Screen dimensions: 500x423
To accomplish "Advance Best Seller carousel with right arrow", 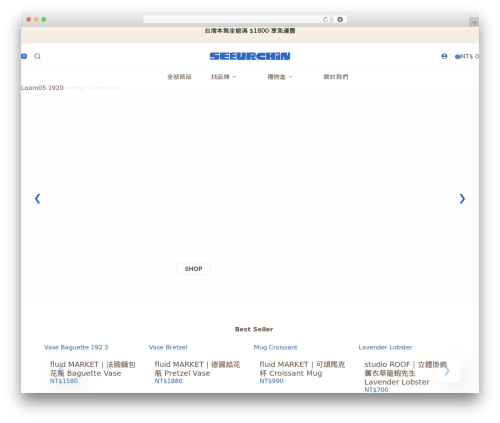I will point(447,370).
